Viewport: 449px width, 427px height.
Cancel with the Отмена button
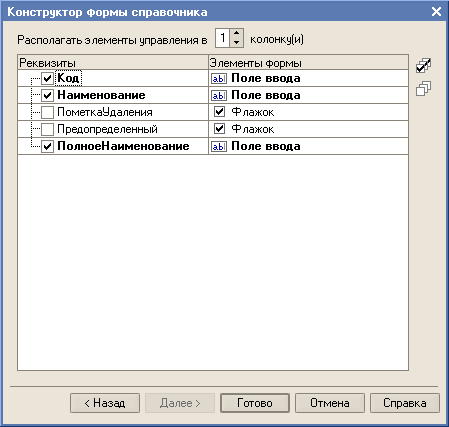[330, 403]
